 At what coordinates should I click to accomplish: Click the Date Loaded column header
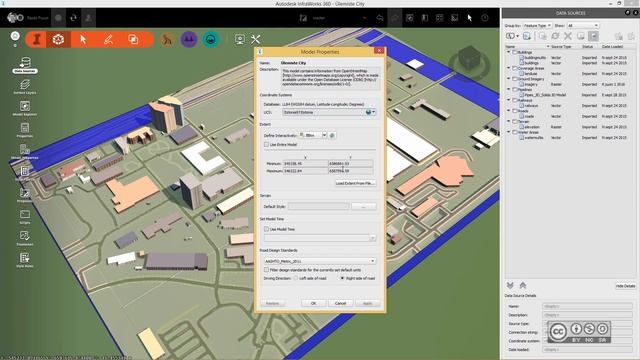[x=612, y=47]
